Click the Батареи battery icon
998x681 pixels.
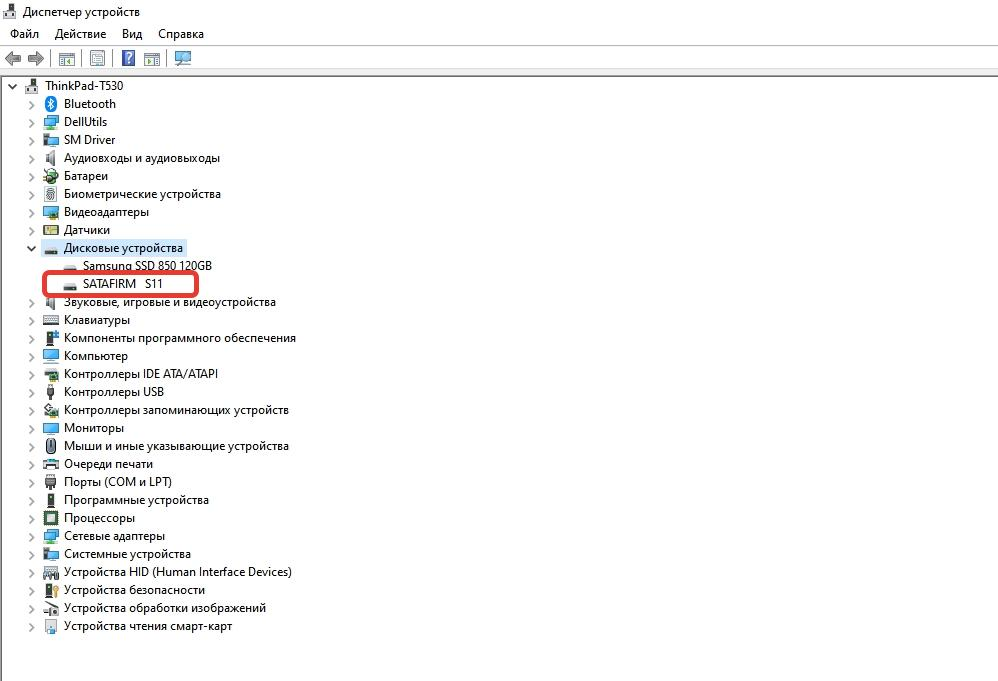pos(51,176)
